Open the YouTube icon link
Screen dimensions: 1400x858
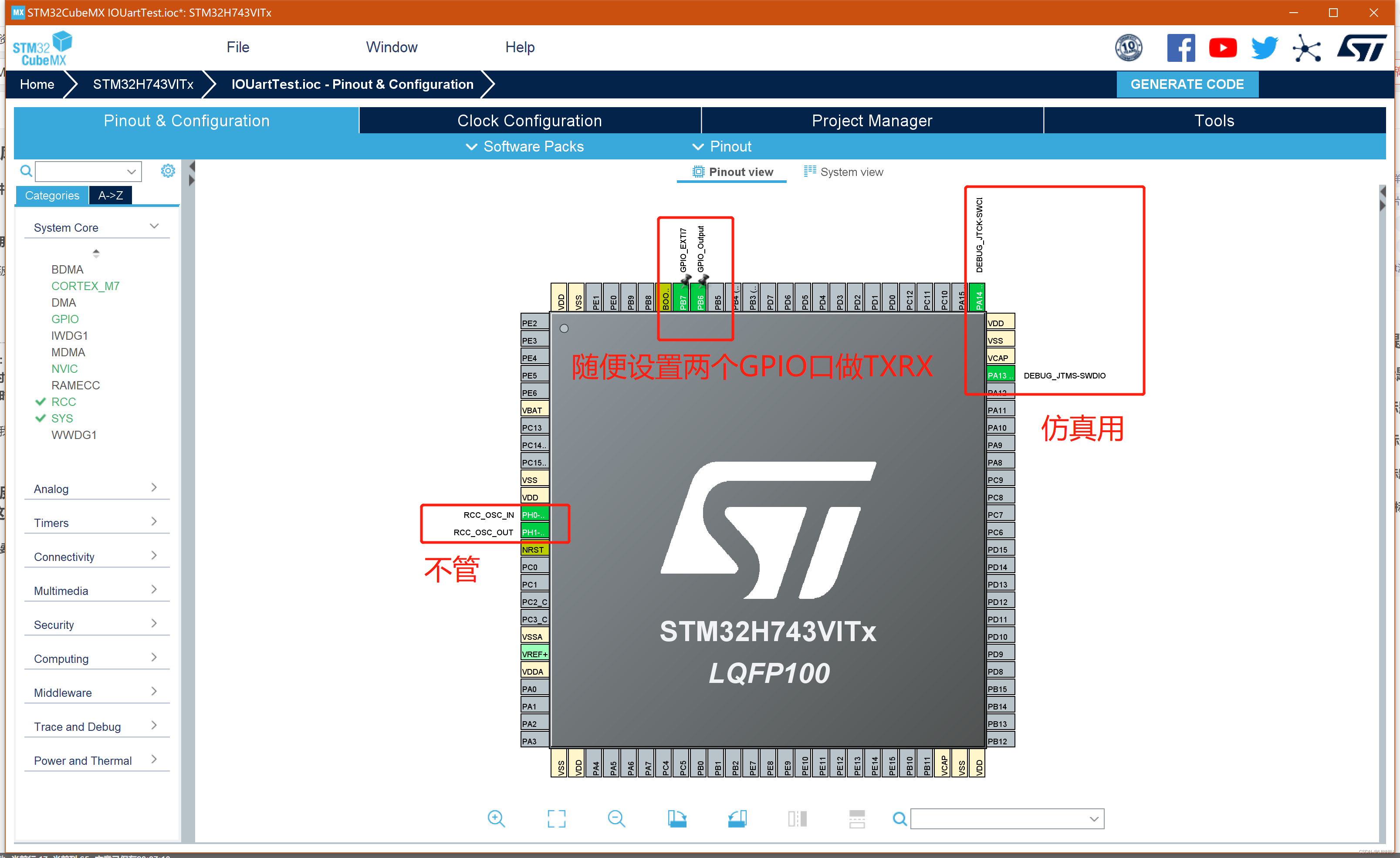coord(1223,48)
